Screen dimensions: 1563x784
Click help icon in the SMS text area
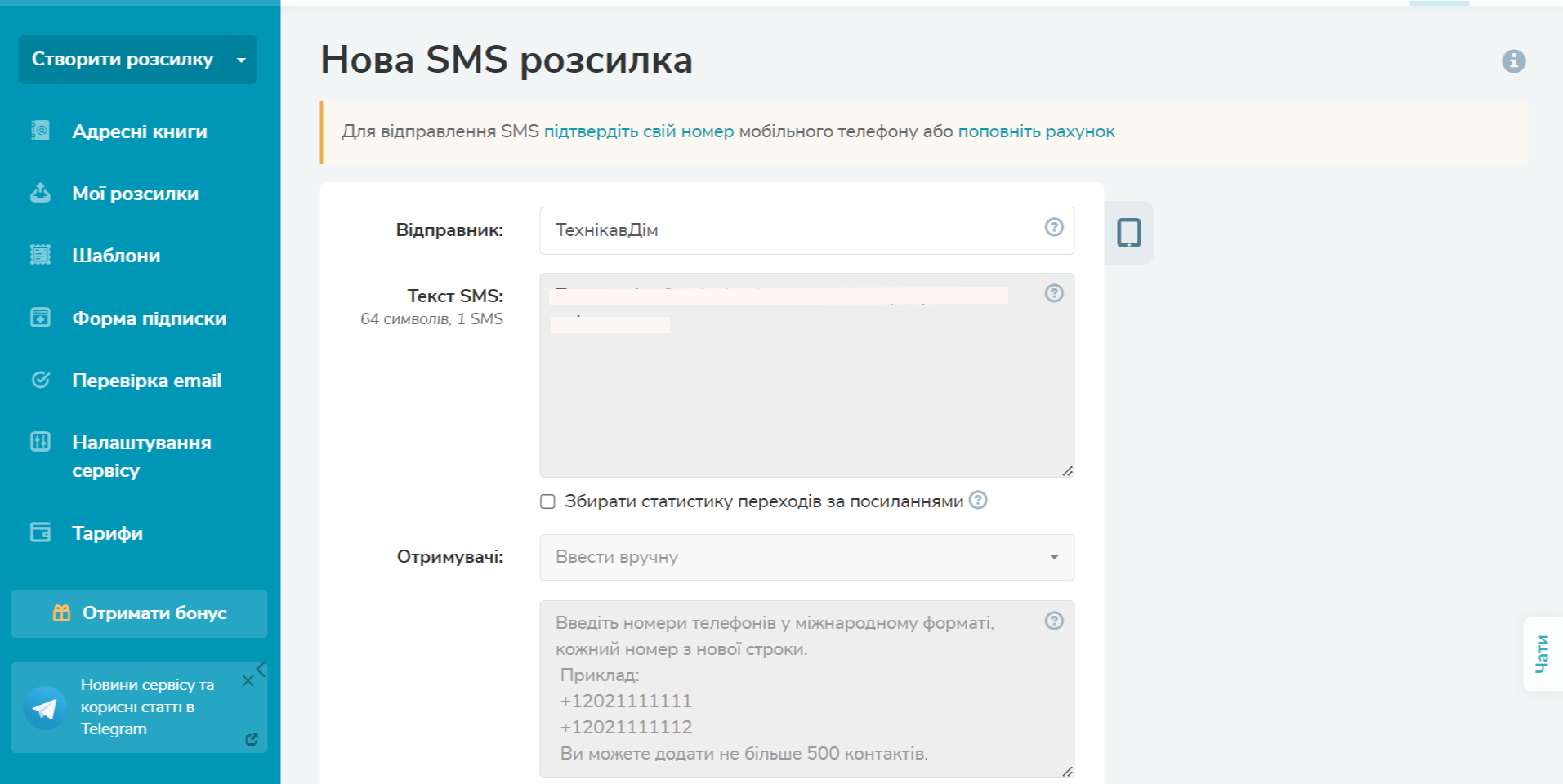(x=1054, y=293)
